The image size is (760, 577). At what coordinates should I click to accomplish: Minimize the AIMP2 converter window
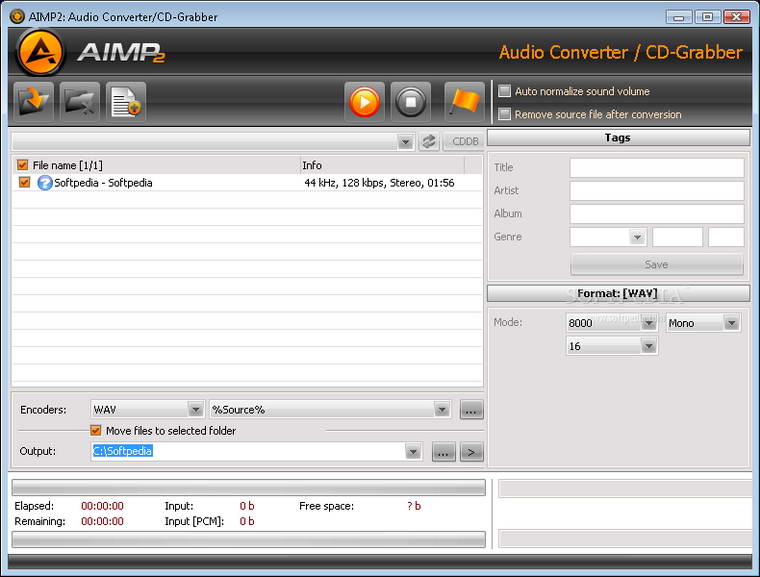(679, 17)
